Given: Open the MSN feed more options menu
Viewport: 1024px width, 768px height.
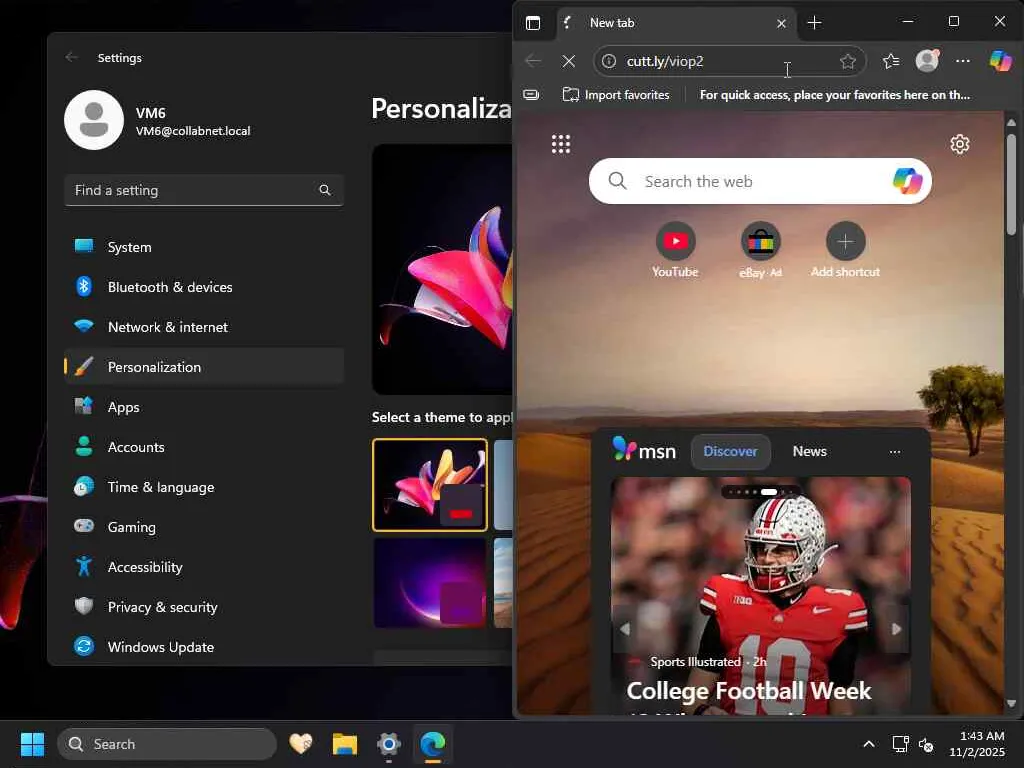Looking at the screenshot, I should pyautogui.click(x=895, y=451).
